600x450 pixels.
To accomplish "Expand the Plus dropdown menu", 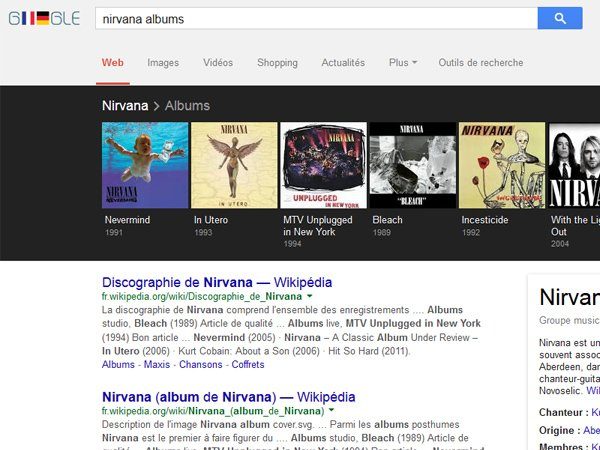I will pyautogui.click(x=403, y=63).
